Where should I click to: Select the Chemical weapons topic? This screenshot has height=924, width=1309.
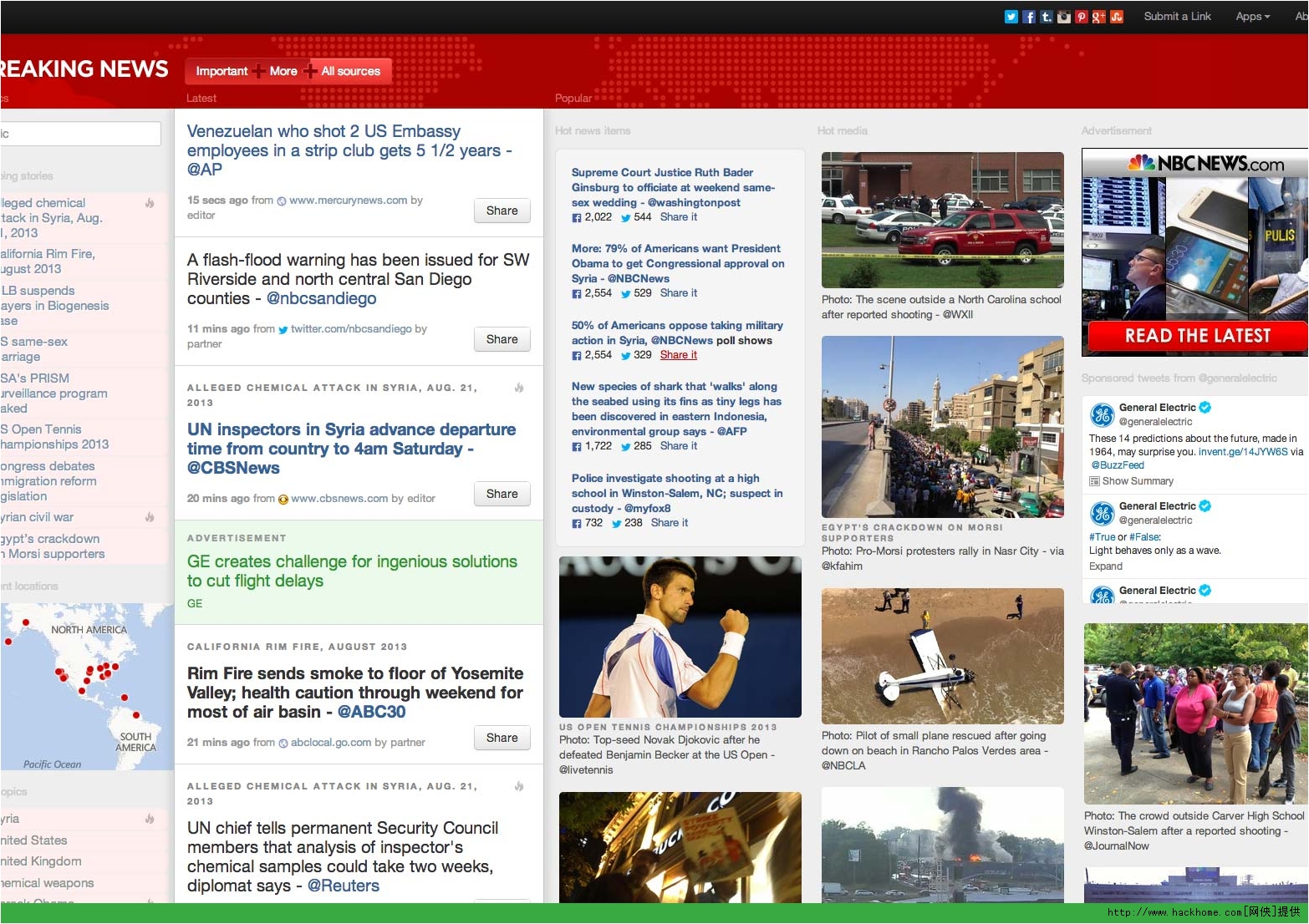(47, 883)
